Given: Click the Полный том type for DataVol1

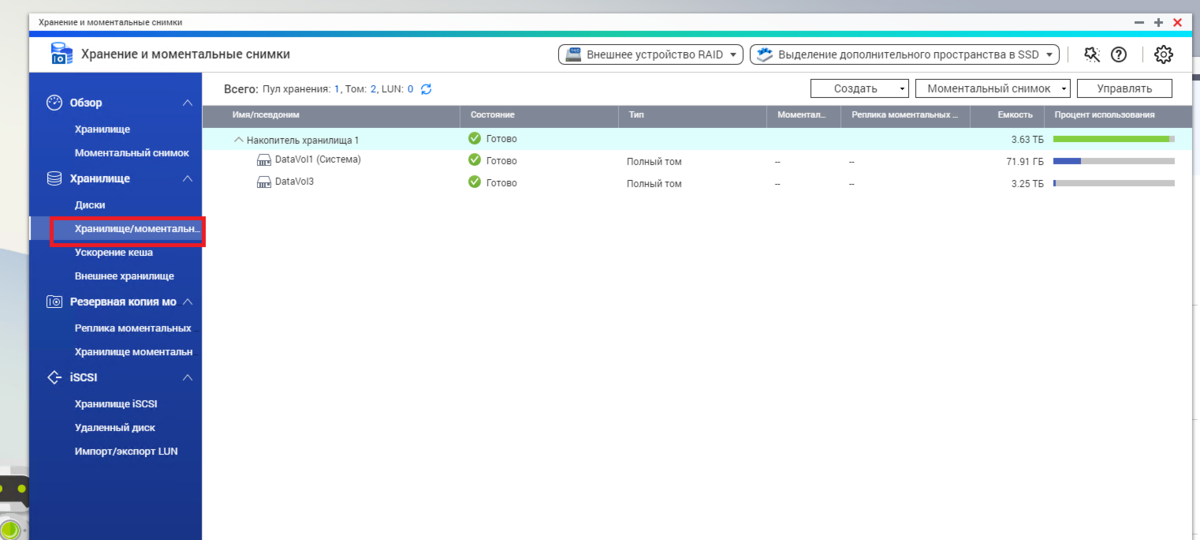Looking at the screenshot, I should (x=654, y=161).
